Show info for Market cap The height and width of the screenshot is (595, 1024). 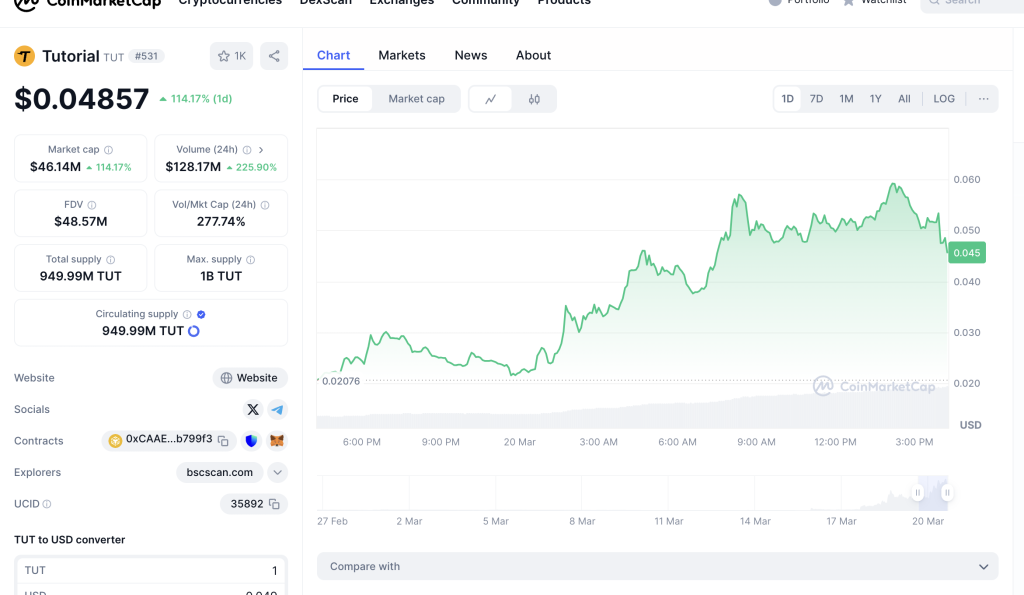click(108, 150)
